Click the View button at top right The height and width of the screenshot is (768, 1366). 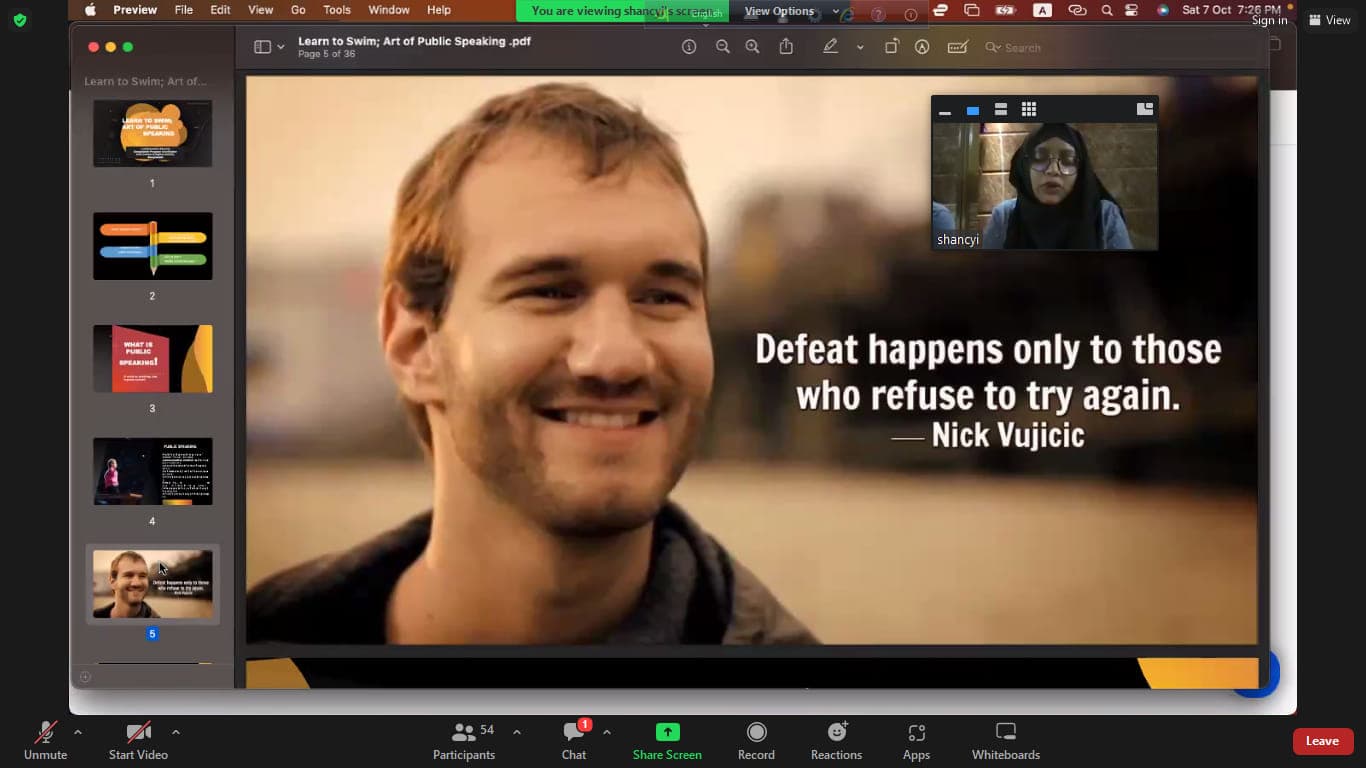click(x=1329, y=20)
